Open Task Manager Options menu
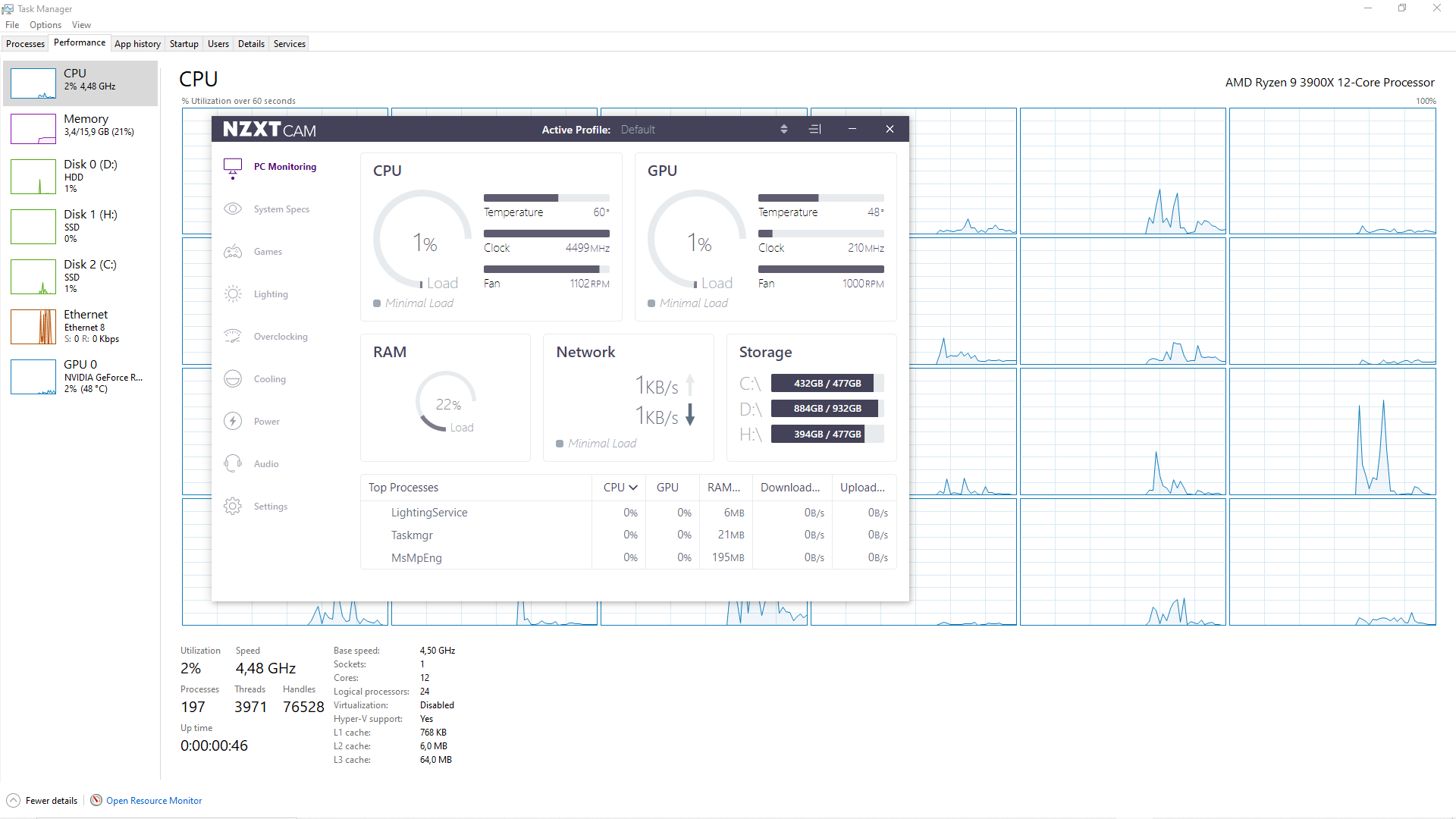 click(45, 25)
